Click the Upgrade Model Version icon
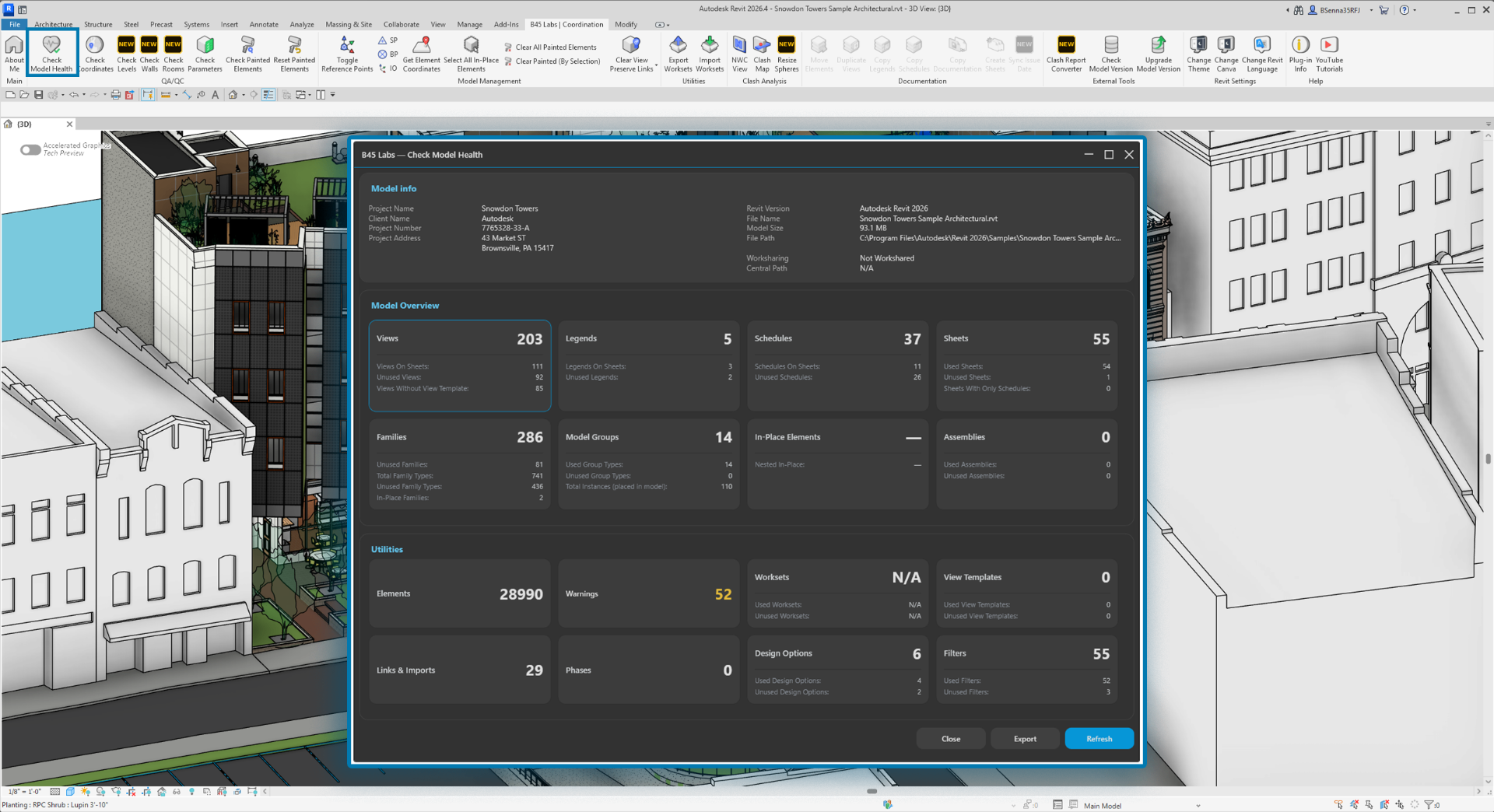 1158,54
